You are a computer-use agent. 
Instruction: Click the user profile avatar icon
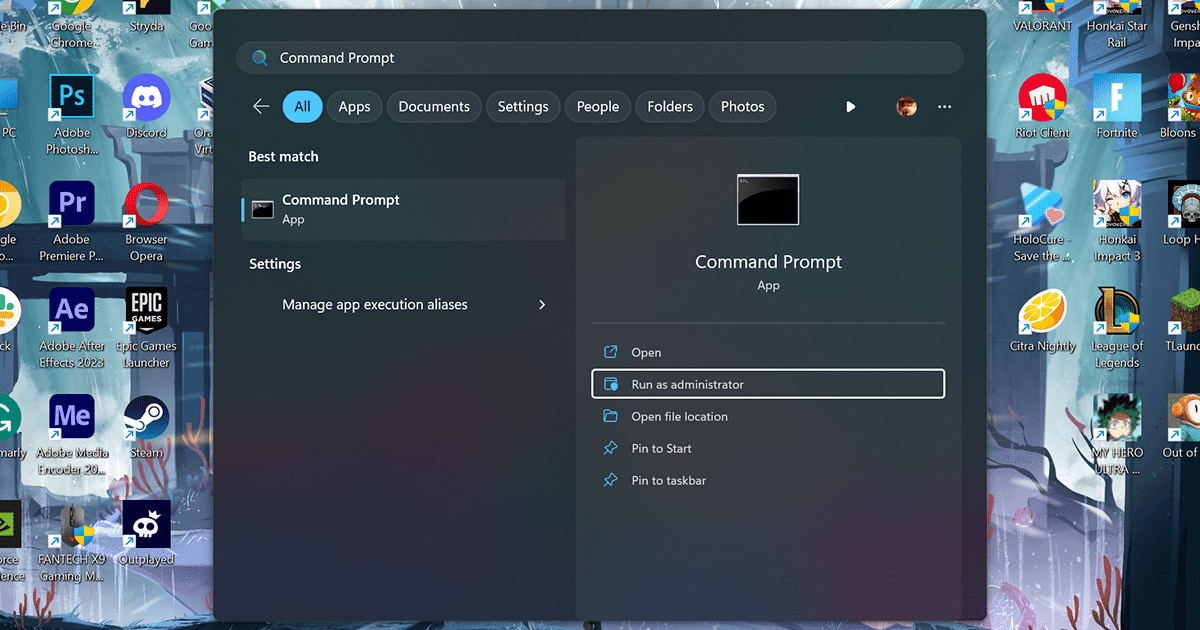coord(907,107)
